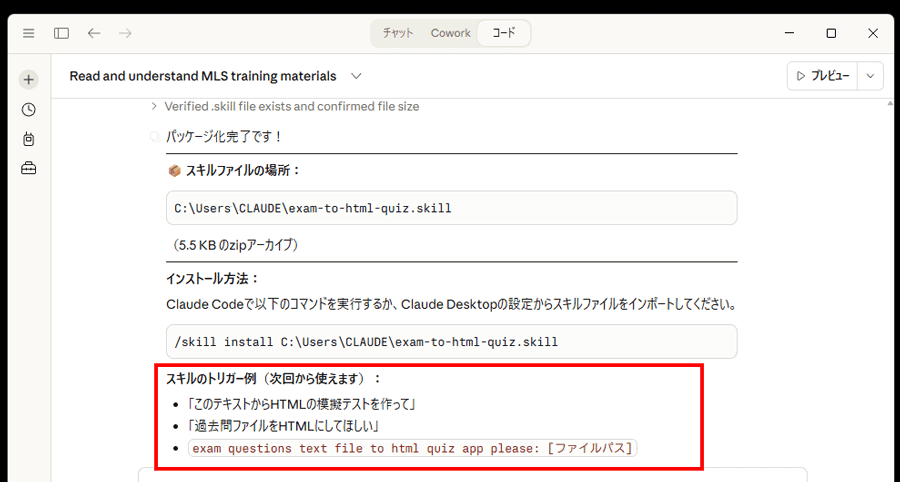This screenshot has width=900, height=482.
Task: Switch to the Cowork tab
Action: point(451,33)
